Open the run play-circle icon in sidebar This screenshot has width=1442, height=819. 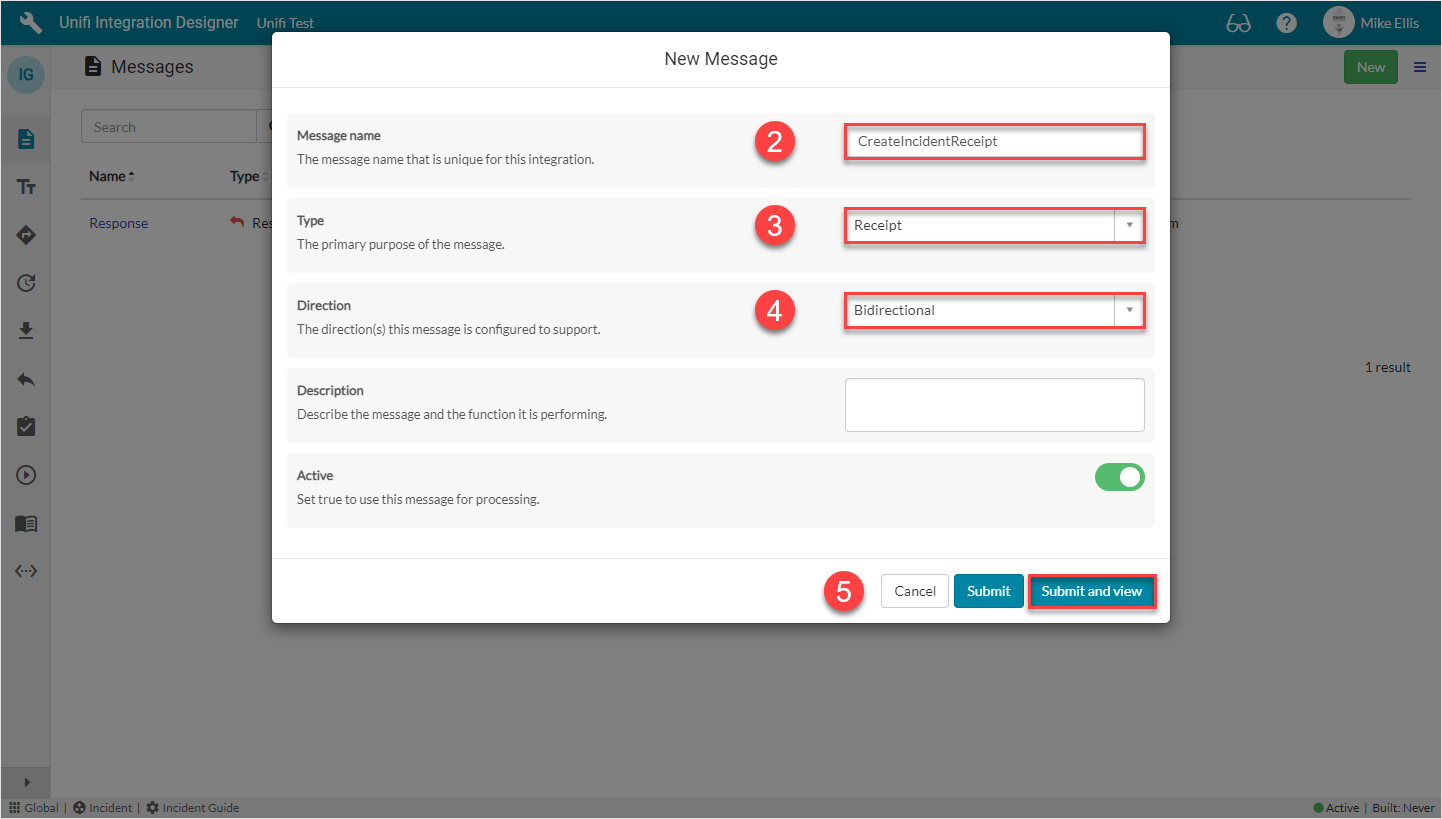(x=26, y=474)
